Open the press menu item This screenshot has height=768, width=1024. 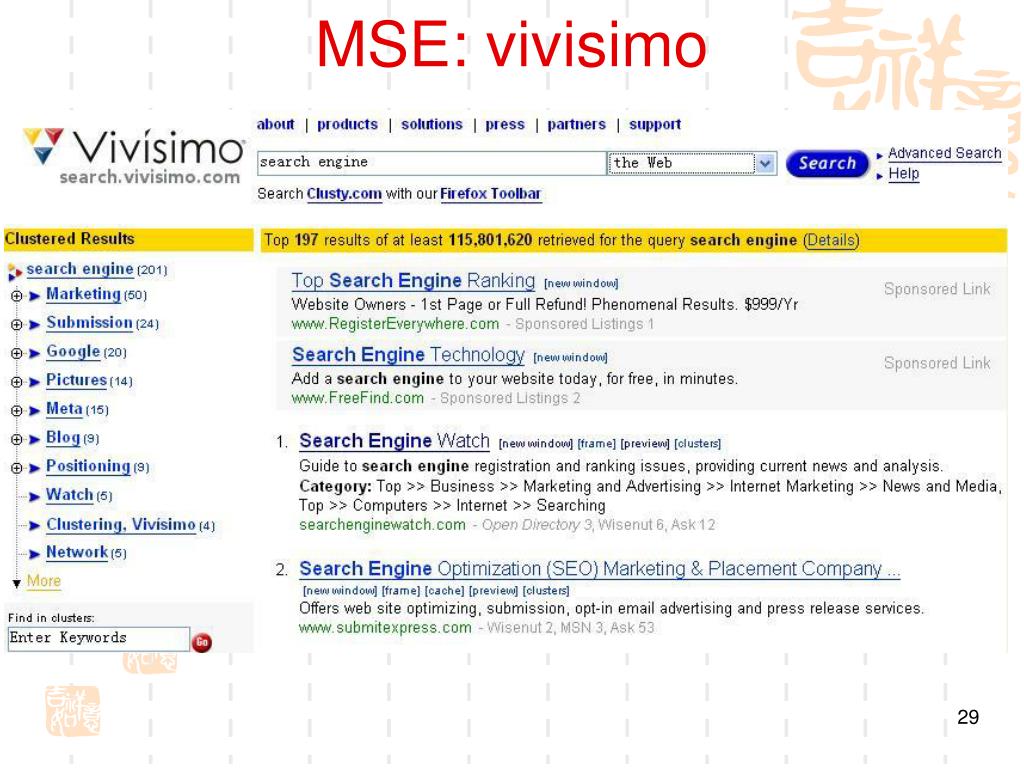(505, 124)
